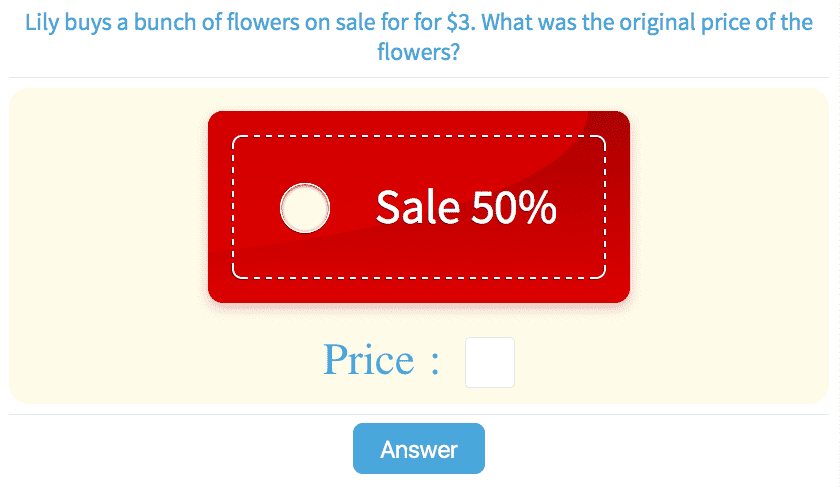Screen dimensions: 840x501
Task: Click the white hole on the sale tag
Action: (x=305, y=208)
